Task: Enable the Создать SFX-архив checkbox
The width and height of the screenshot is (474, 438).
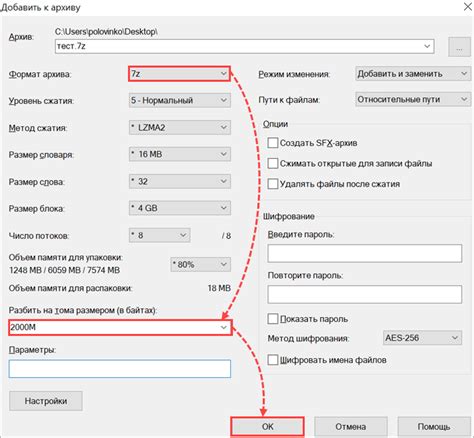Action: click(273, 143)
